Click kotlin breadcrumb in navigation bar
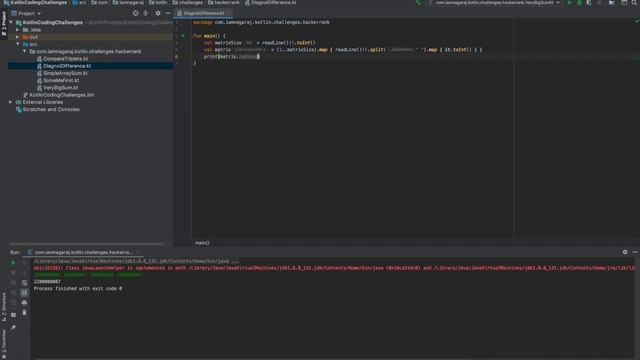 pos(158,2)
